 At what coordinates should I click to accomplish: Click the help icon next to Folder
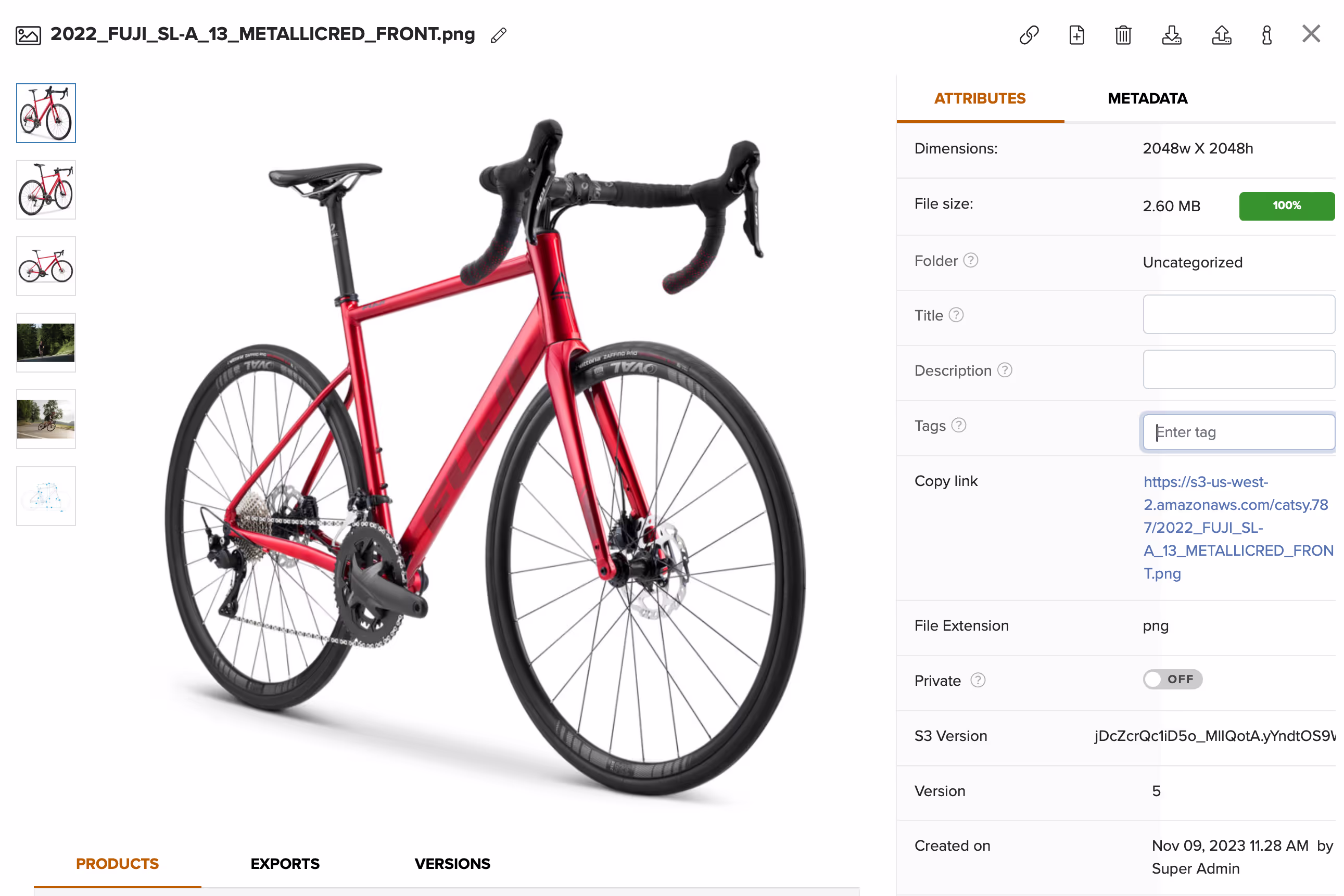971,261
